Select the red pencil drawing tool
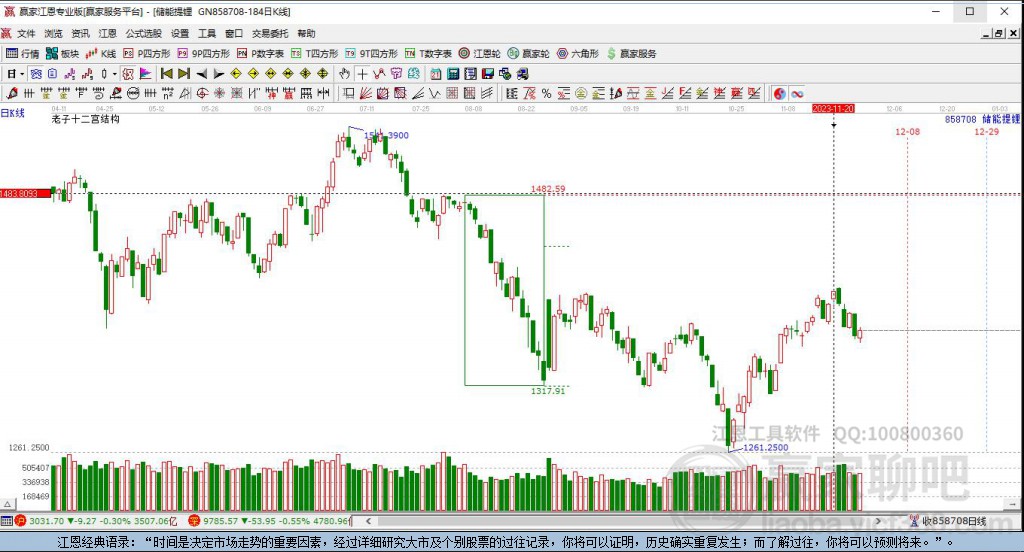 [x=12, y=93]
